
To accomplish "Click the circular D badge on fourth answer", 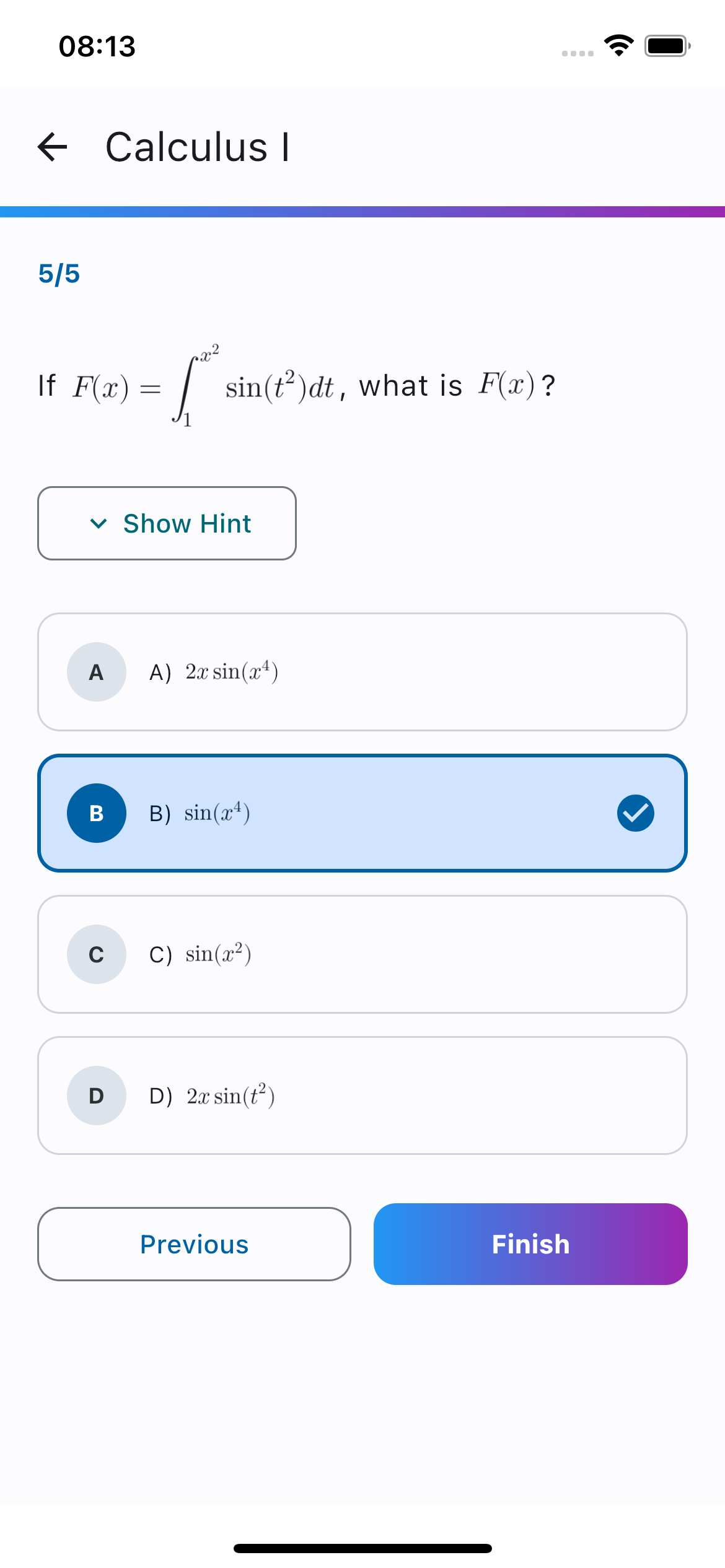I will (x=96, y=1095).
